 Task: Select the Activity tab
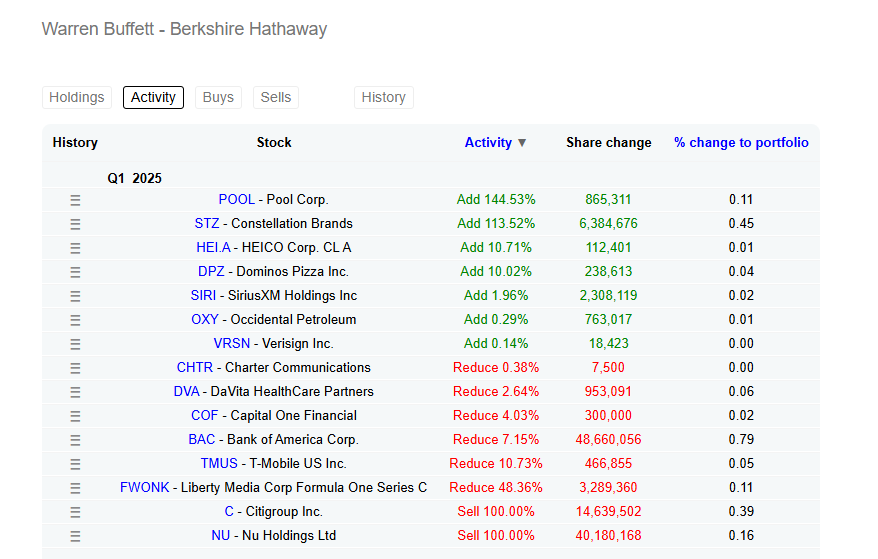(153, 97)
